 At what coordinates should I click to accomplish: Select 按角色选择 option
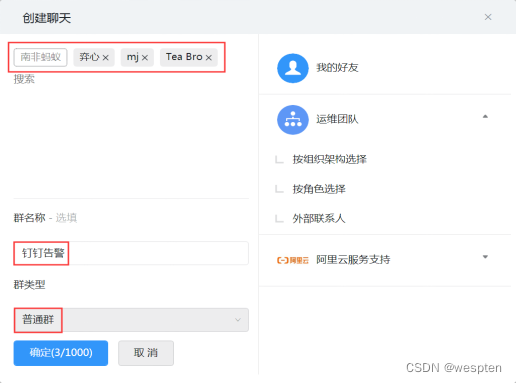(319, 189)
